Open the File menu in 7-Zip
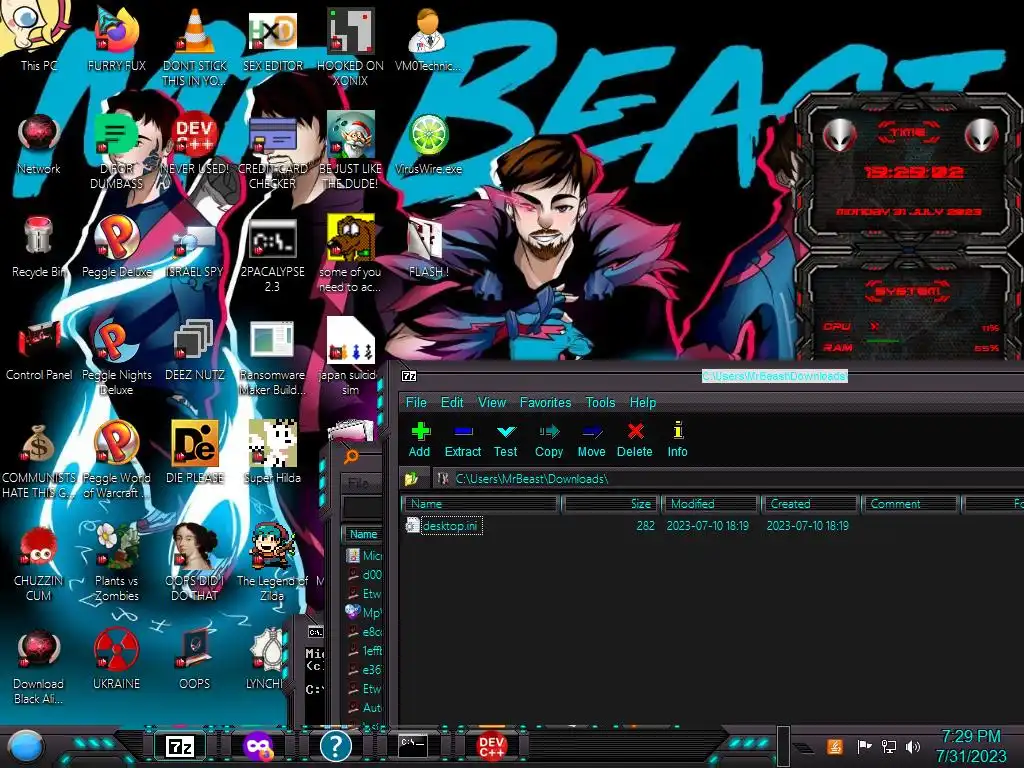 416,402
